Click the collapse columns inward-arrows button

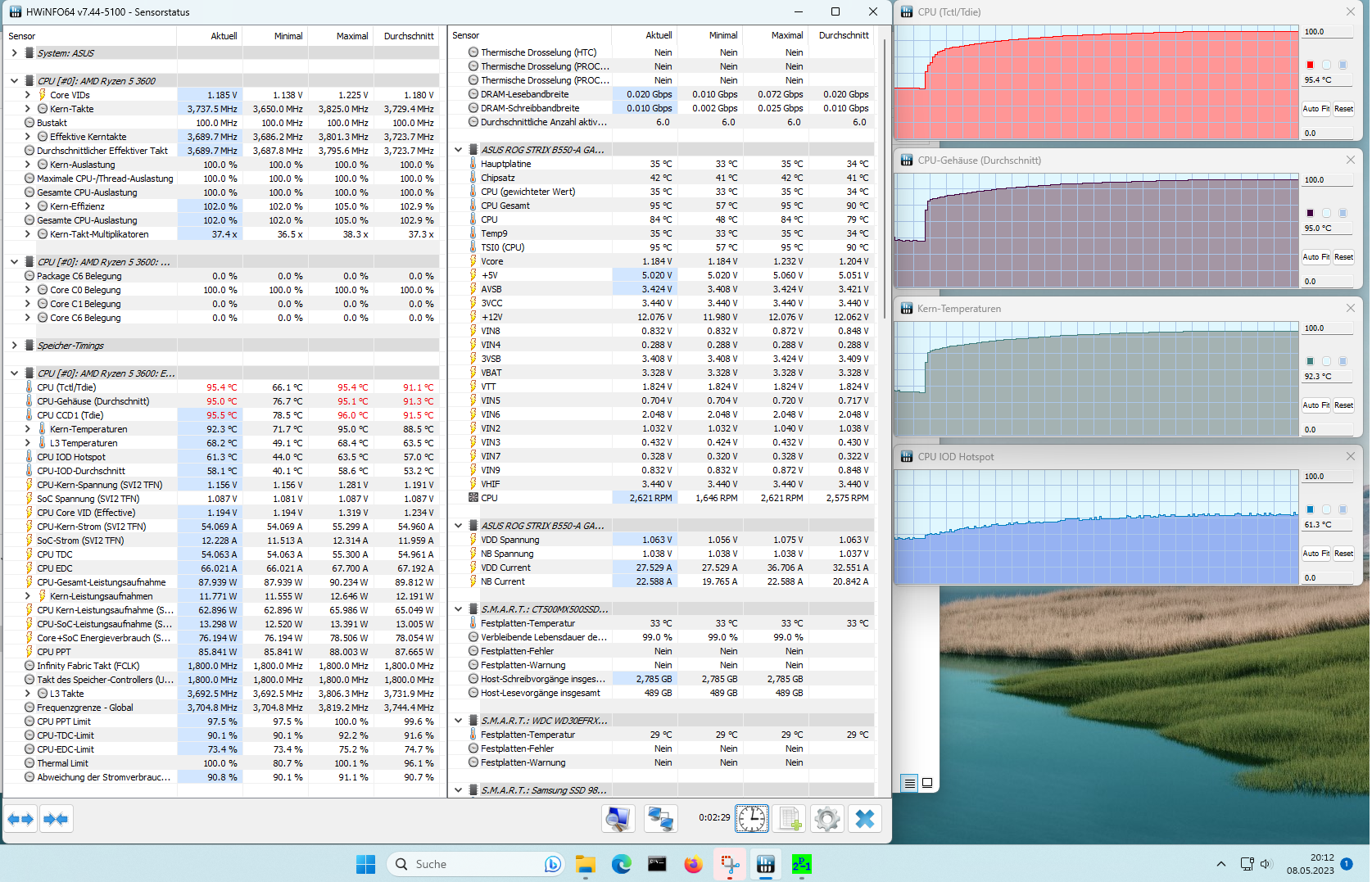click(56, 819)
